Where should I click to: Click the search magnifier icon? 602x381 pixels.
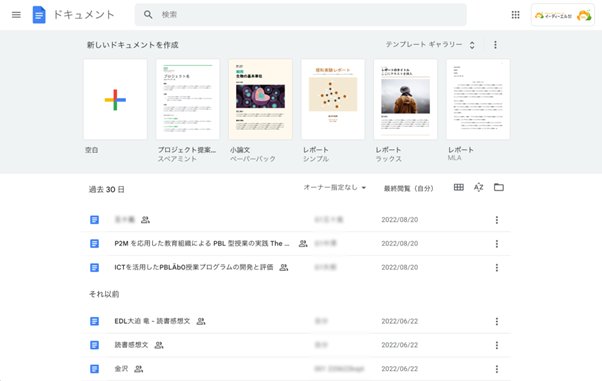click(x=148, y=15)
